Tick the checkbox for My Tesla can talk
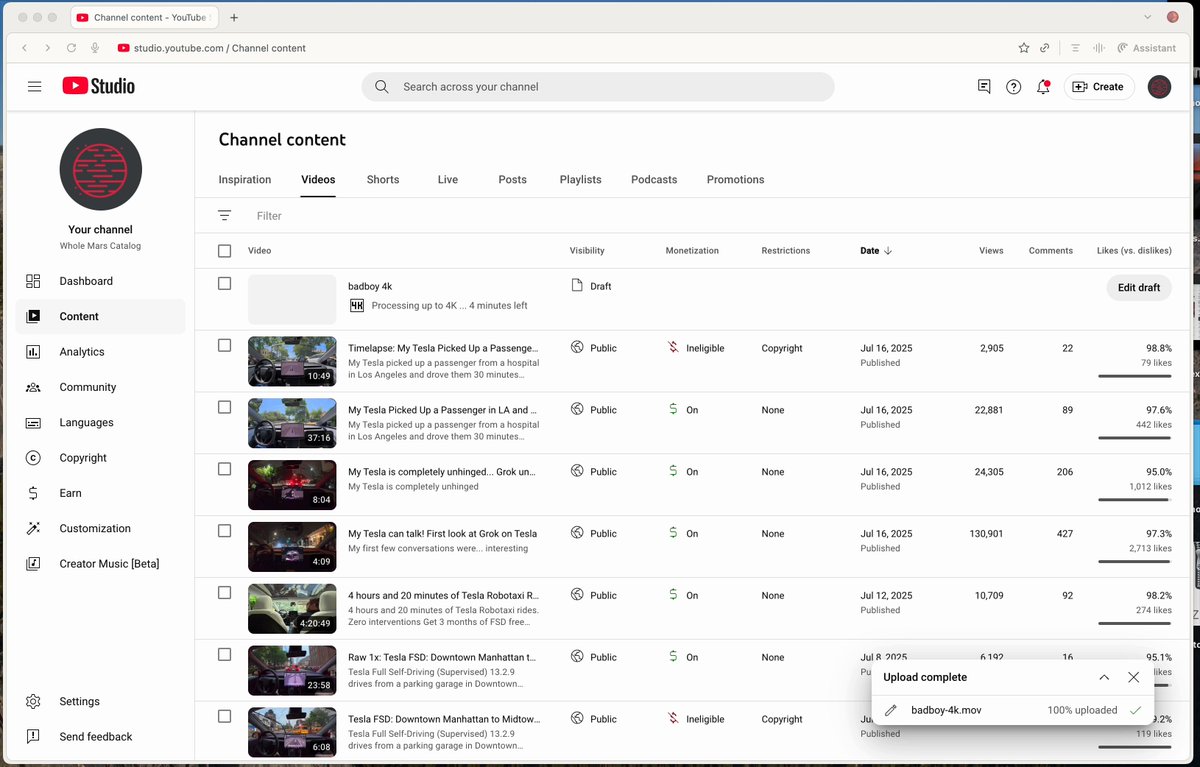Screen dimensions: 1200x767 [224, 531]
